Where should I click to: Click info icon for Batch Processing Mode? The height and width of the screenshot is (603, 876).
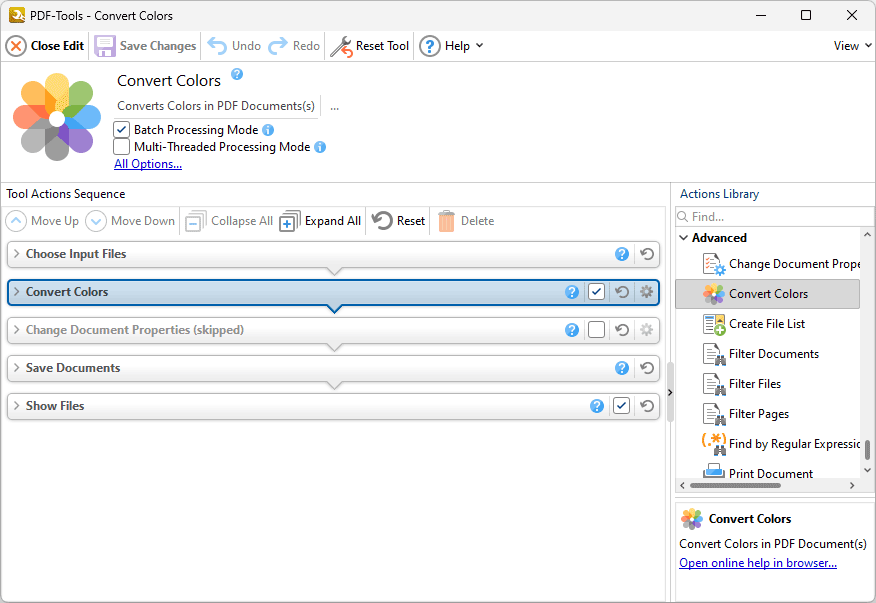tap(268, 130)
